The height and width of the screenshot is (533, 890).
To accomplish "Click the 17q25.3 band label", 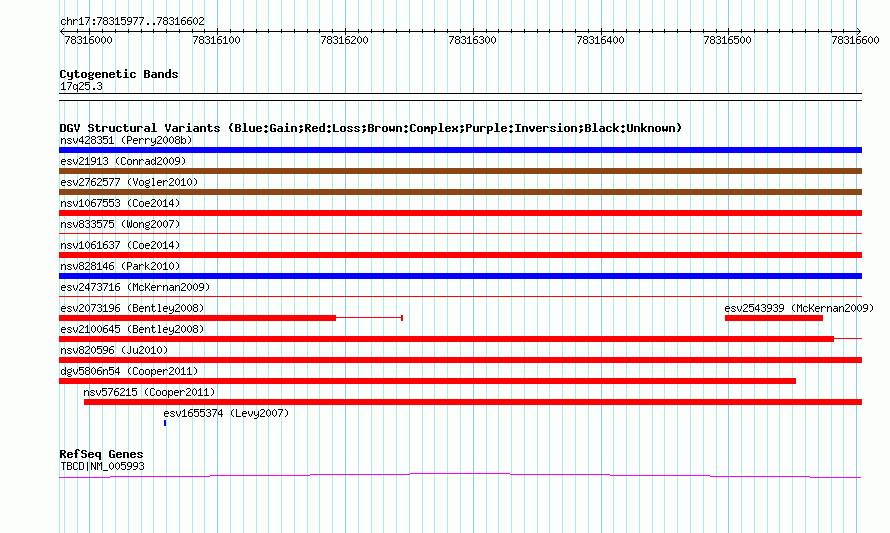I will (81, 86).
